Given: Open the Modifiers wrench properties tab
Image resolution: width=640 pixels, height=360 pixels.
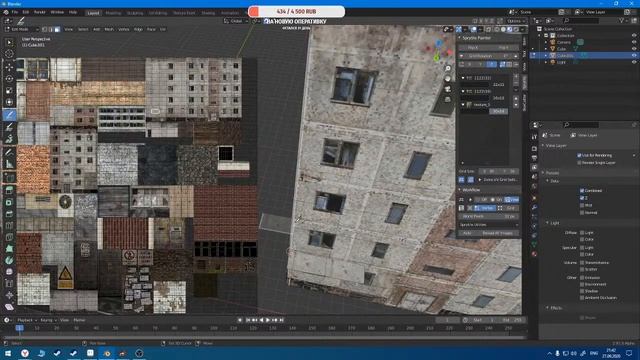Looking at the screenshot, I should click(534, 208).
